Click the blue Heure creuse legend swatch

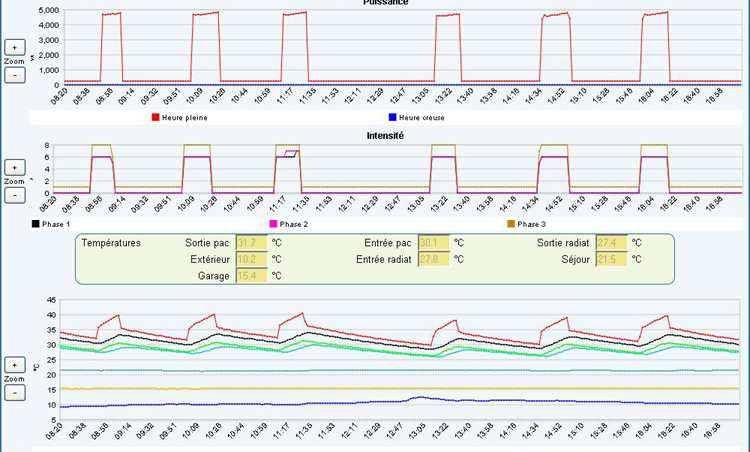[391, 117]
